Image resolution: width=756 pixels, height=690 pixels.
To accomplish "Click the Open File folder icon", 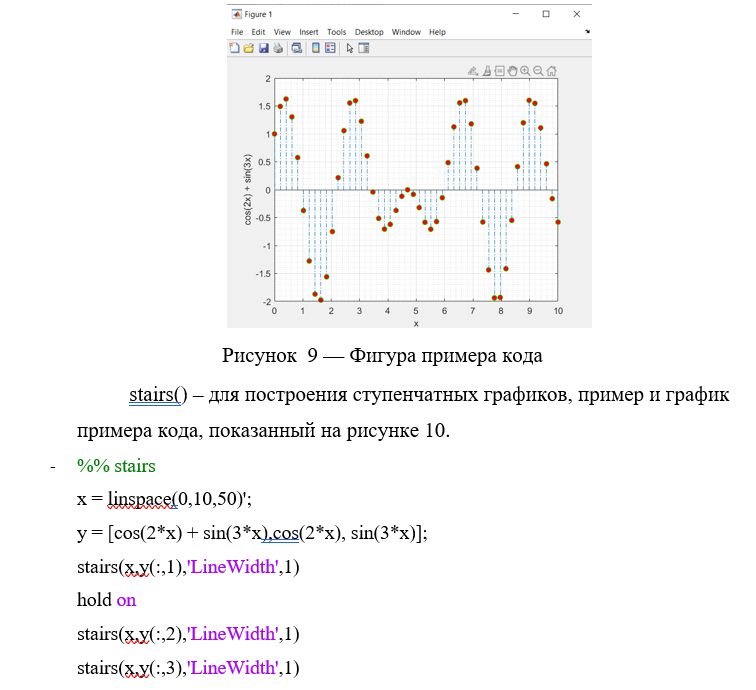I will click(x=249, y=47).
